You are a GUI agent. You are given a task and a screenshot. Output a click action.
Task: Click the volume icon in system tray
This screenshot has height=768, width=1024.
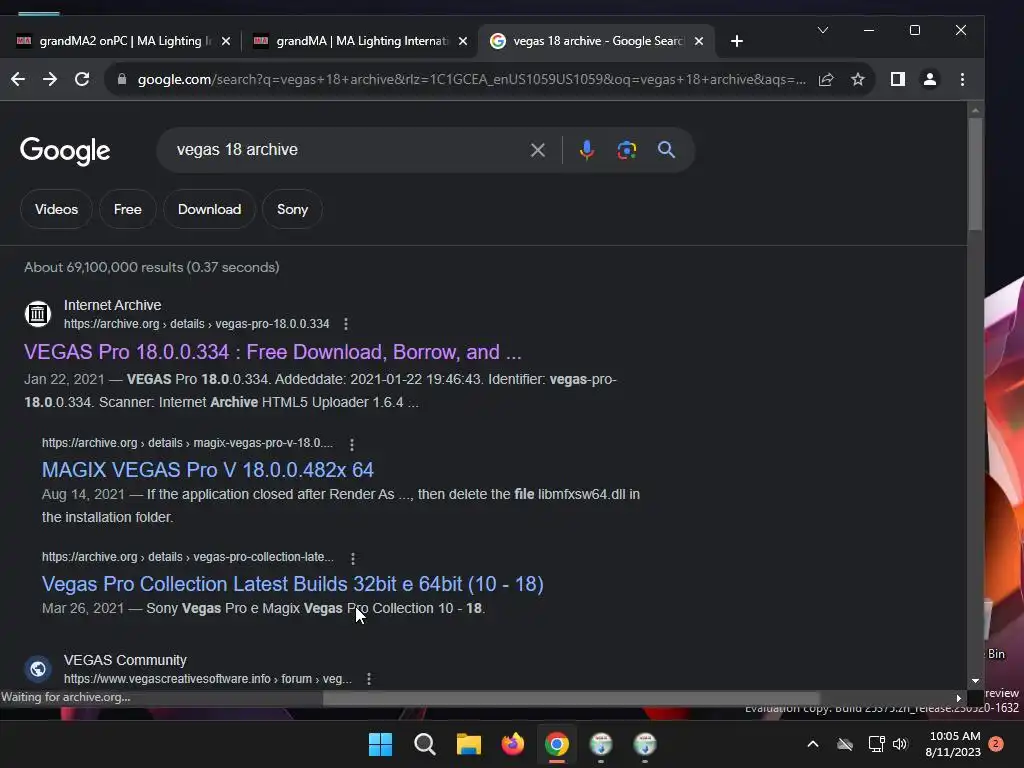pyautogui.click(x=900, y=744)
